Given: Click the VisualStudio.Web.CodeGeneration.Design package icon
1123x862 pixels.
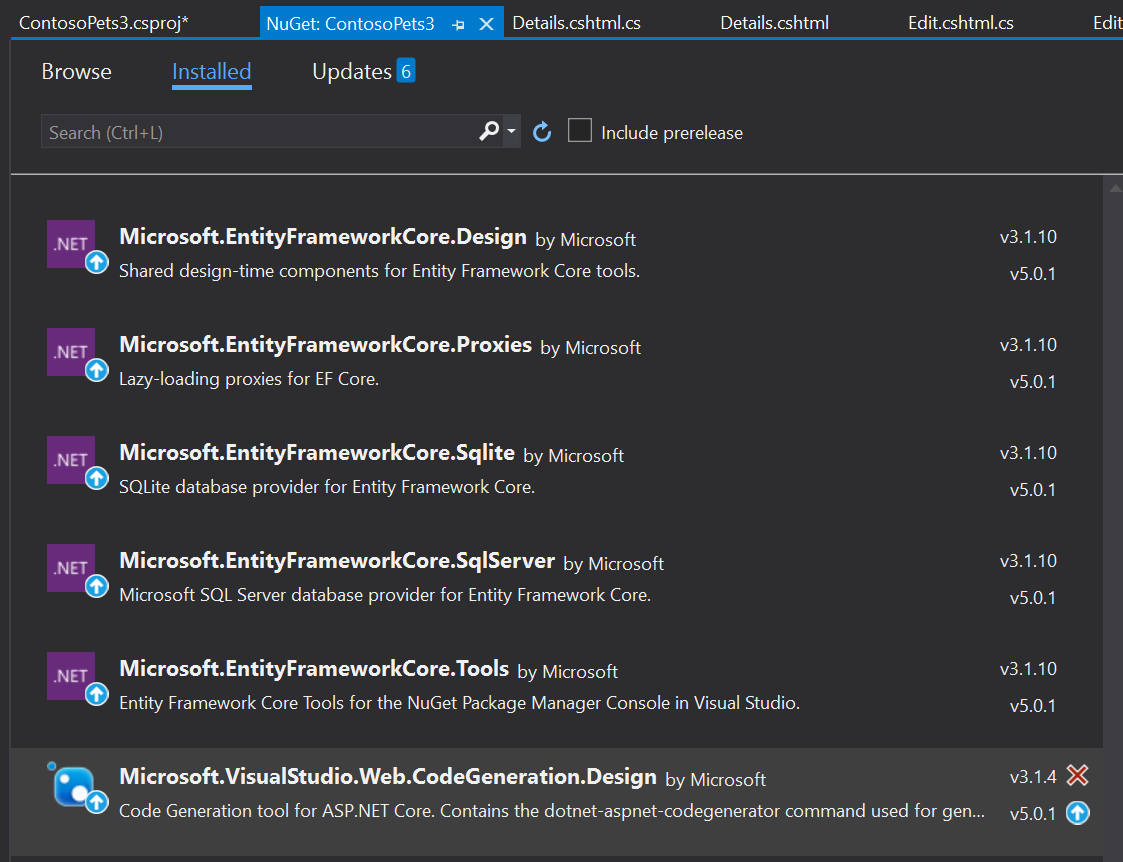Looking at the screenshot, I should (x=74, y=785).
